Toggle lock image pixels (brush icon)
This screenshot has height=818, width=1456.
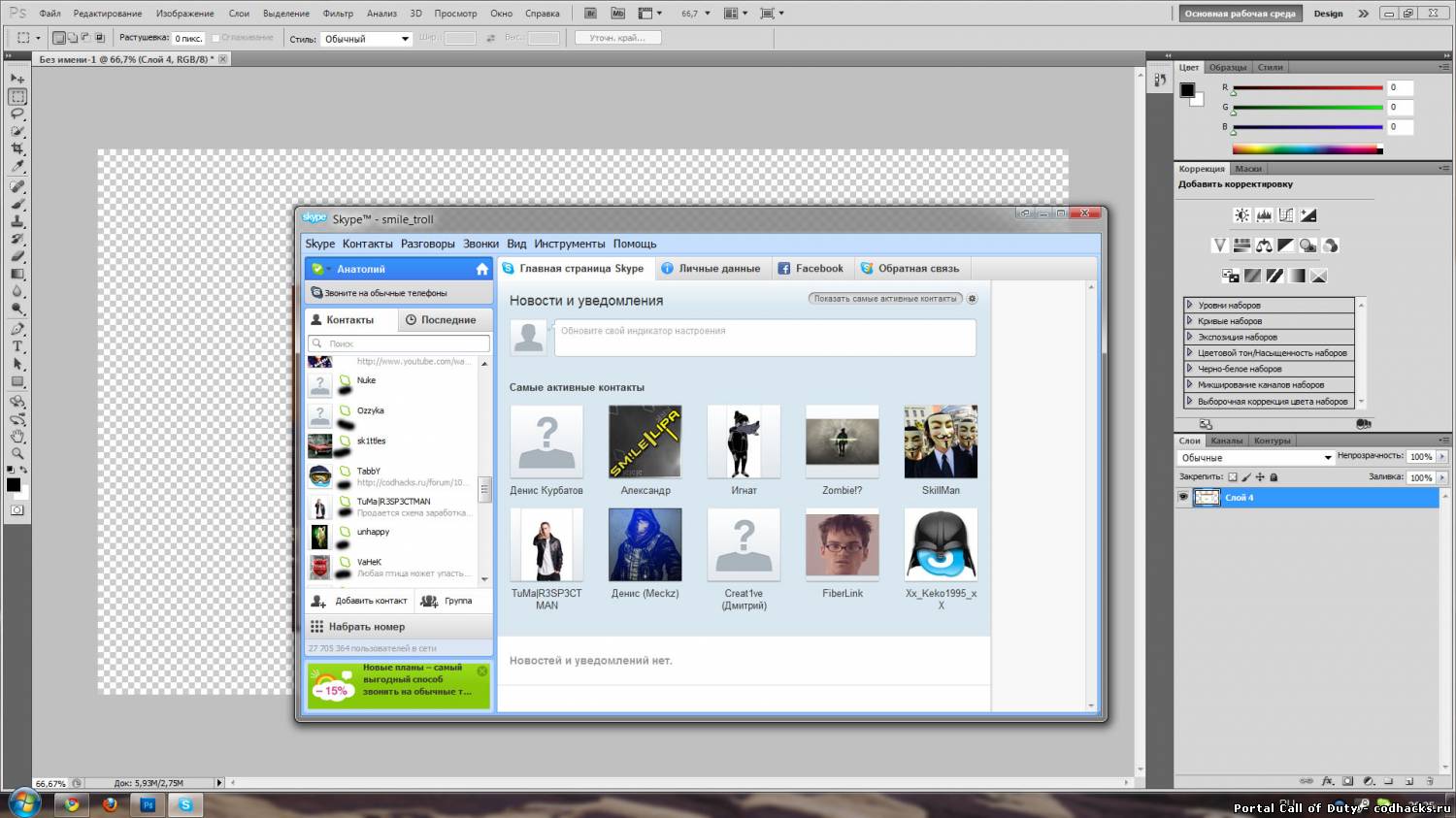1246,477
